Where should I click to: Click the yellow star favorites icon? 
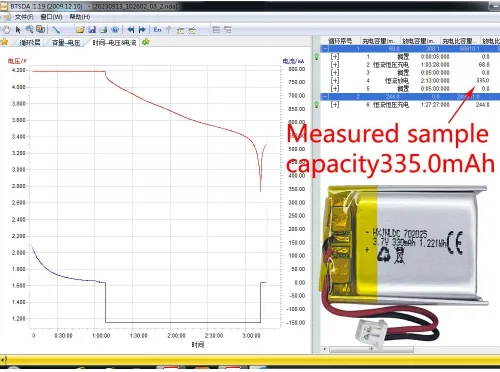[4, 42]
